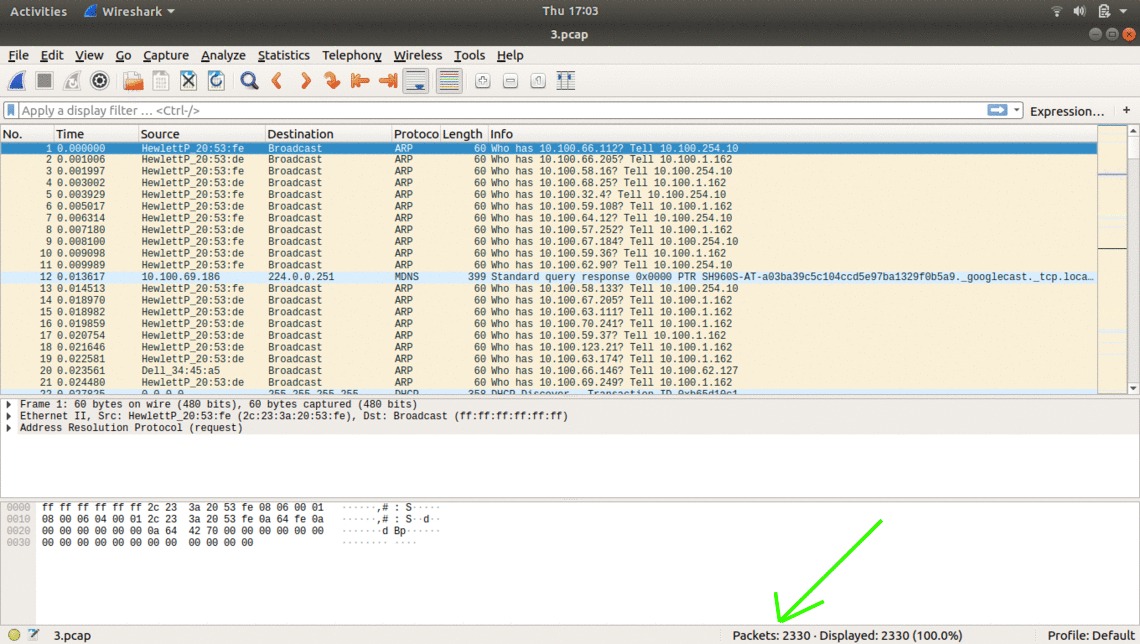
Task: Open the Edit menu
Action: click(x=52, y=55)
